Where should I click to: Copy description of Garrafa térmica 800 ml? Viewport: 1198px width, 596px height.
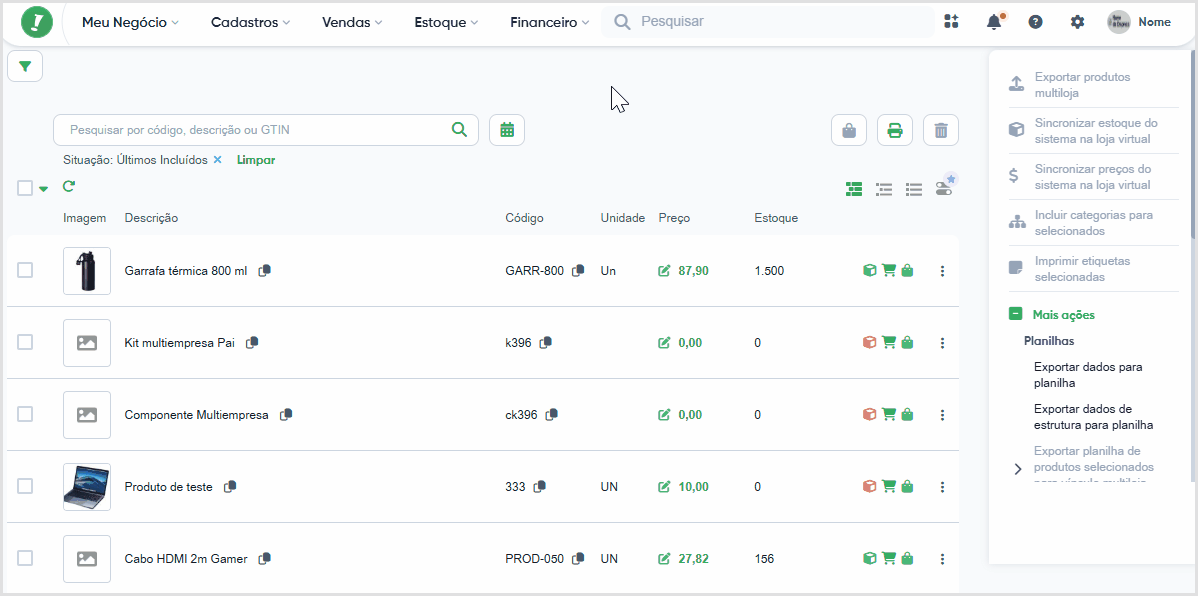point(264,270)
